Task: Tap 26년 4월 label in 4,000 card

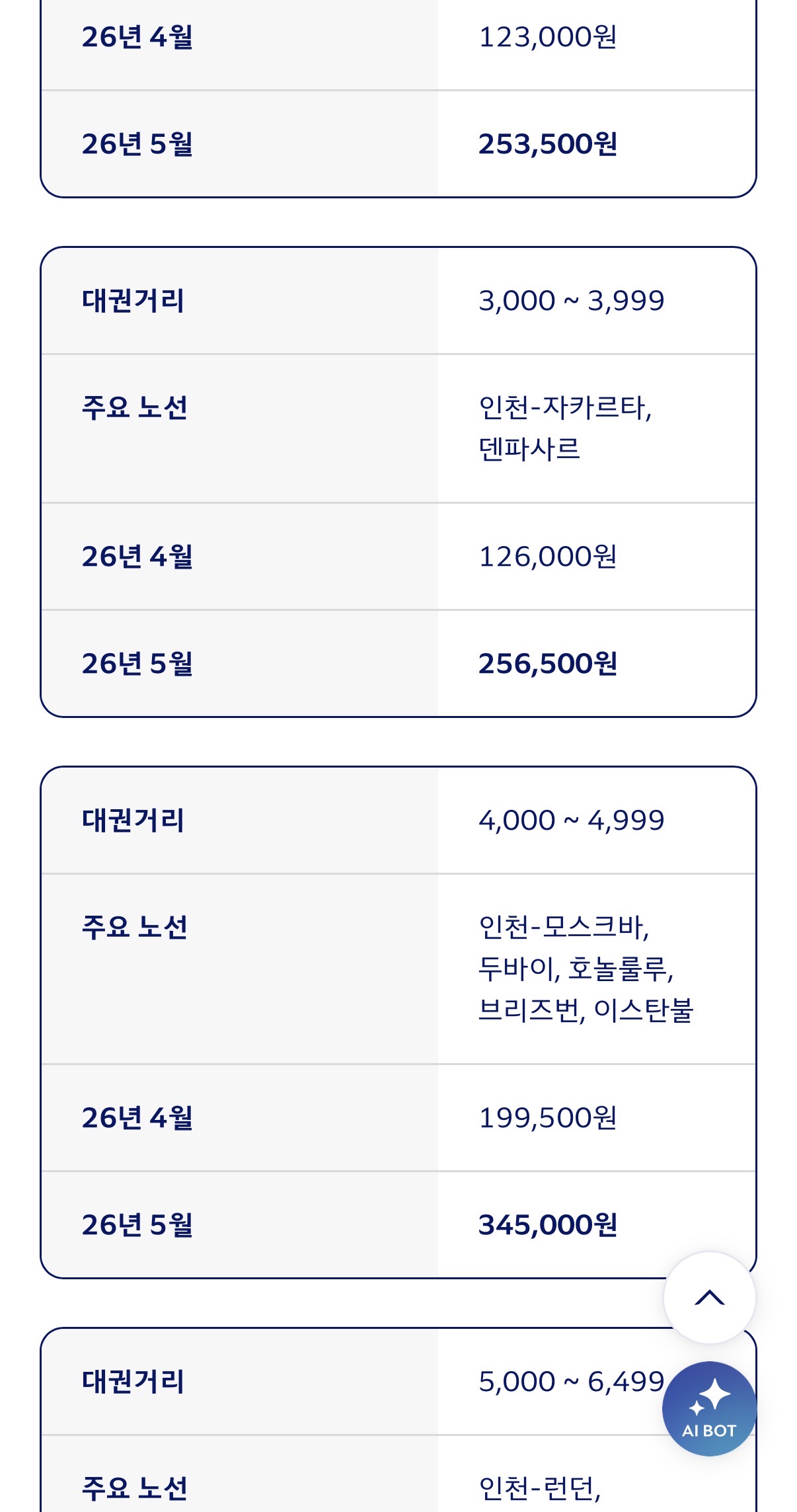Action: (x=137, y=1118)
